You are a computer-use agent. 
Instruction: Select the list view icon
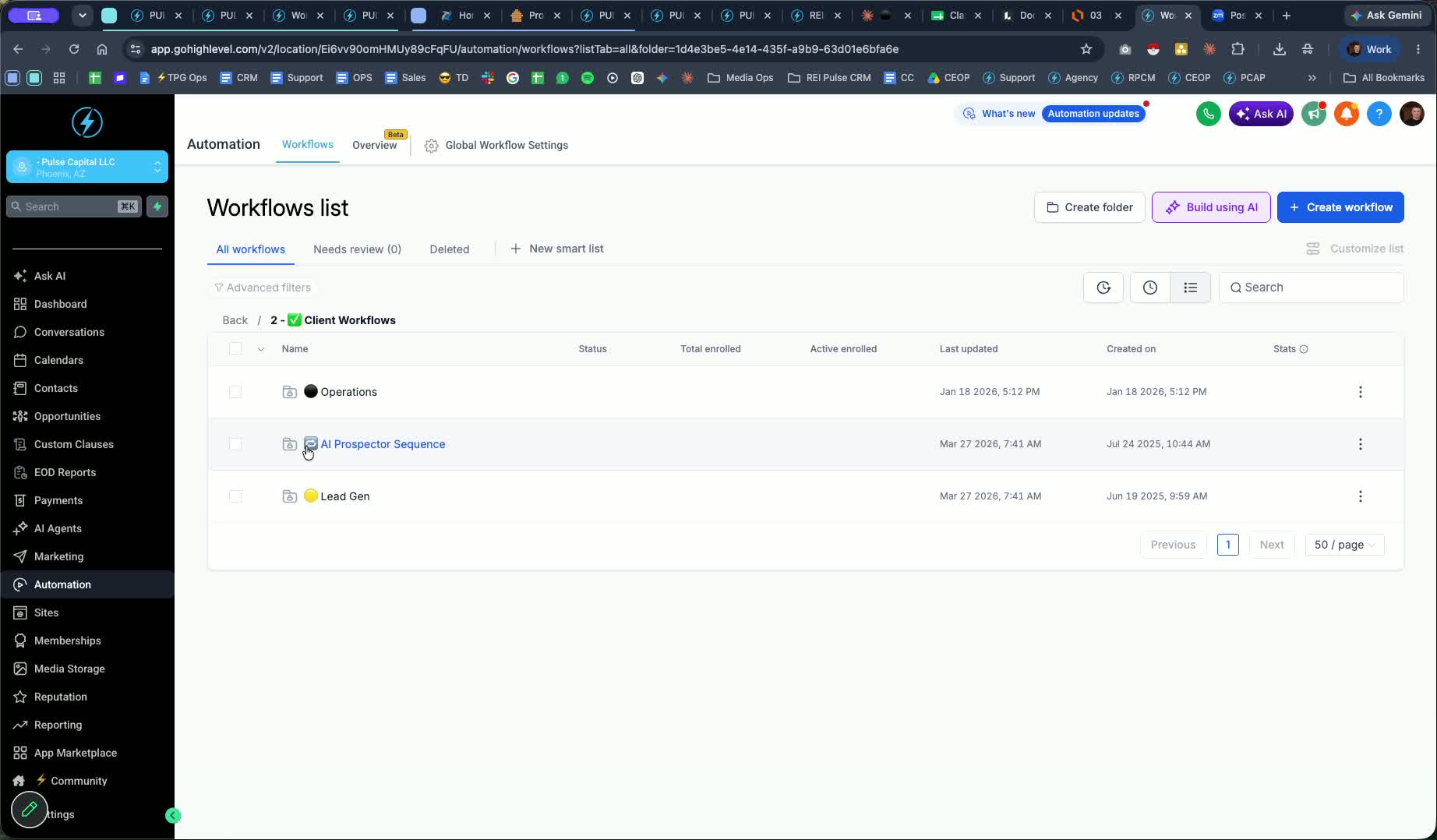coord(1190,288)
